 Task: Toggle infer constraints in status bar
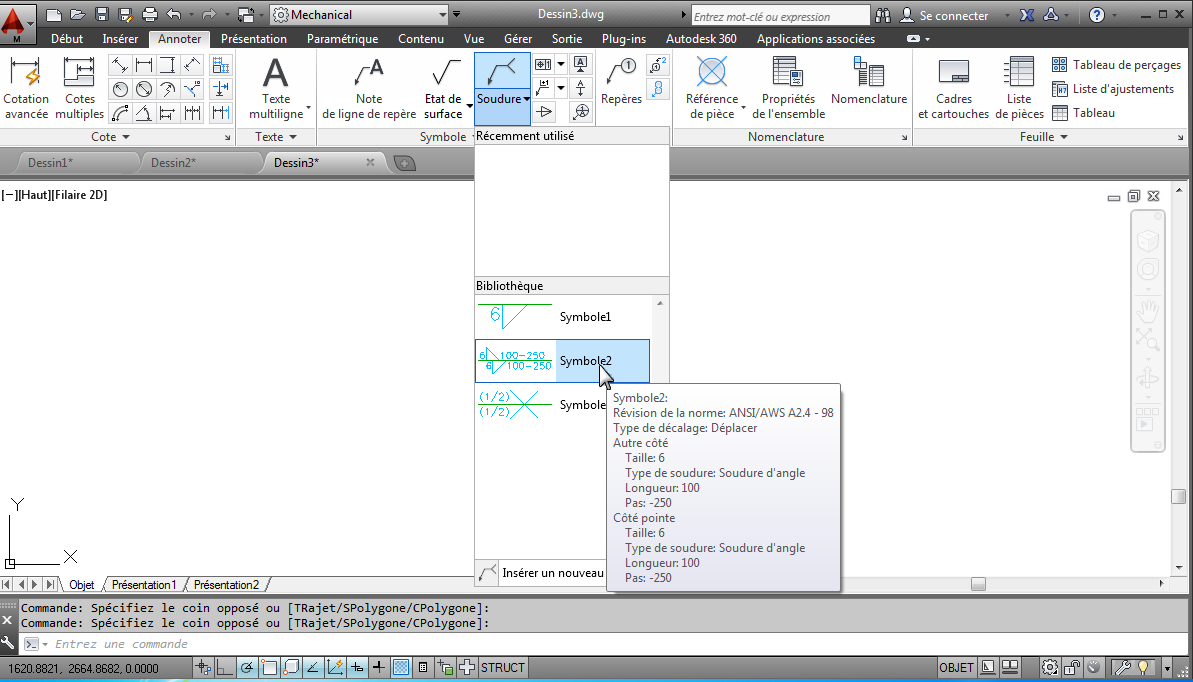(x=203, y=668)
